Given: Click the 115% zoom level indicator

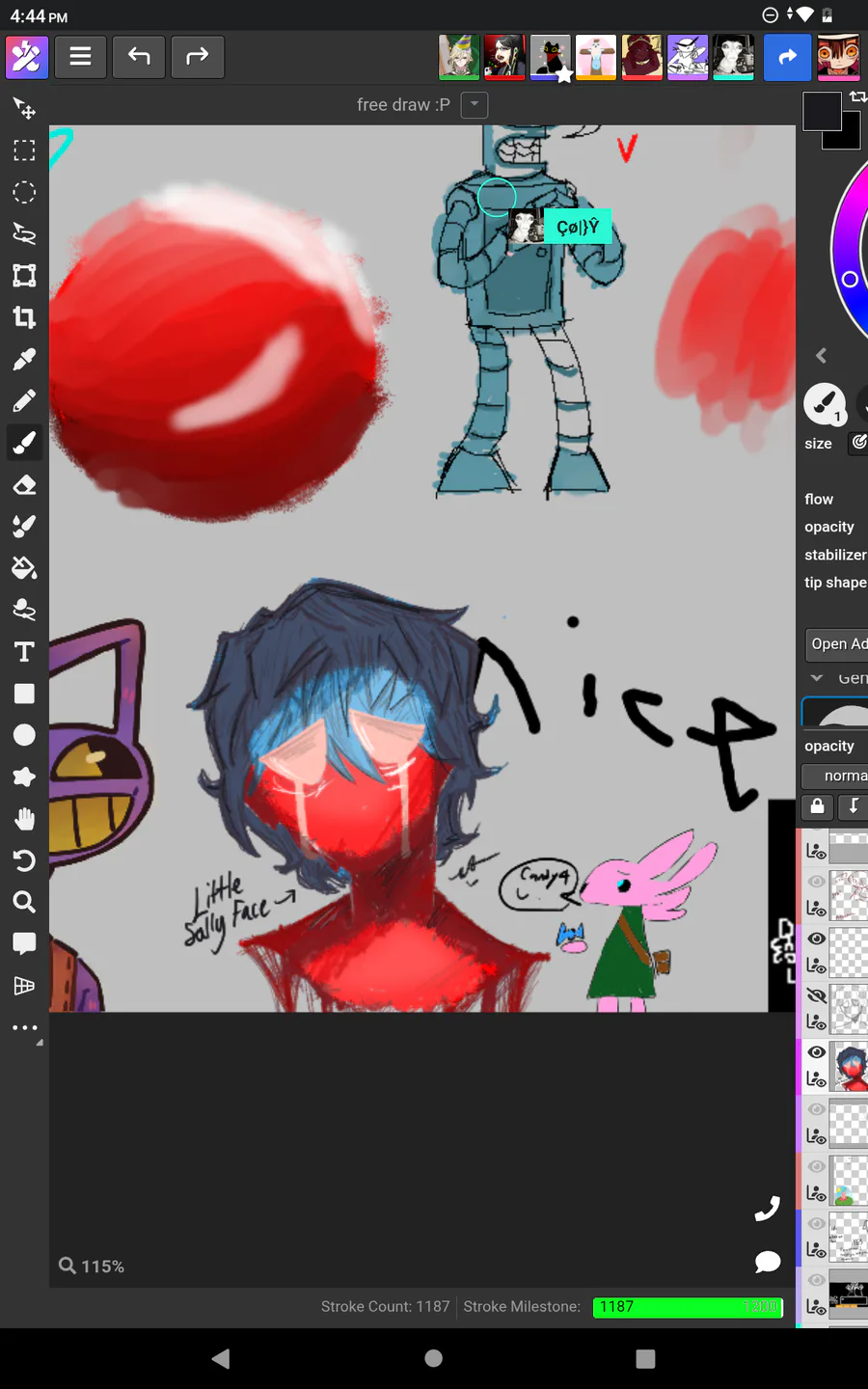Looking at the screenshot, I should tap(92, 1266).
